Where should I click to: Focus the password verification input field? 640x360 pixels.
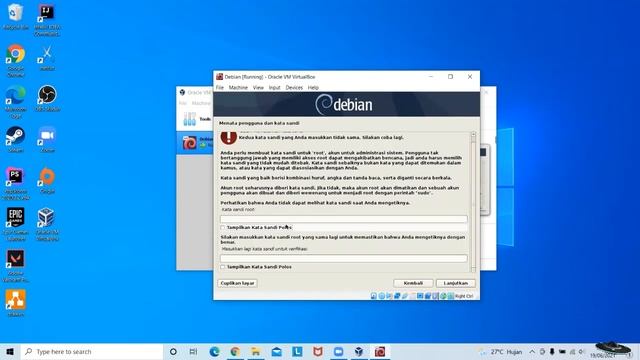coord(344,258)
